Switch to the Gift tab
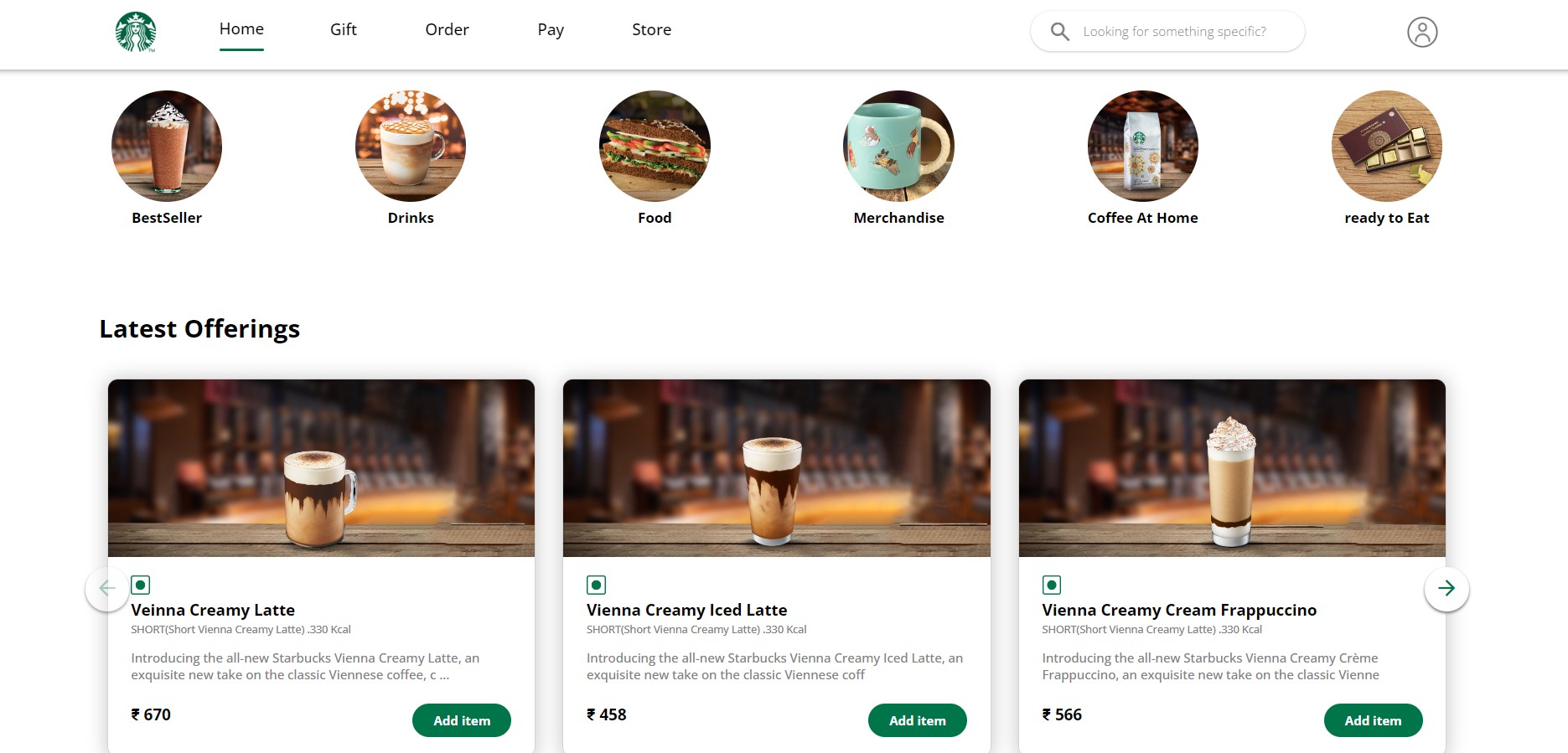 [x=344, y=30]
